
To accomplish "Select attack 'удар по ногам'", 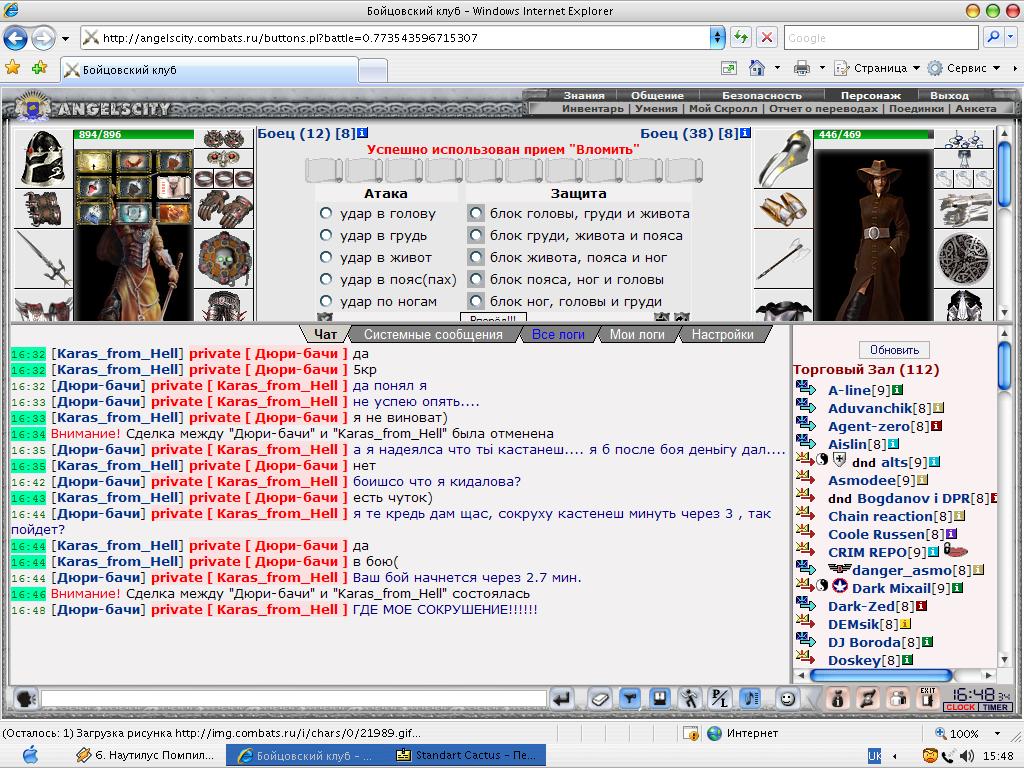I will click(326, 301).
